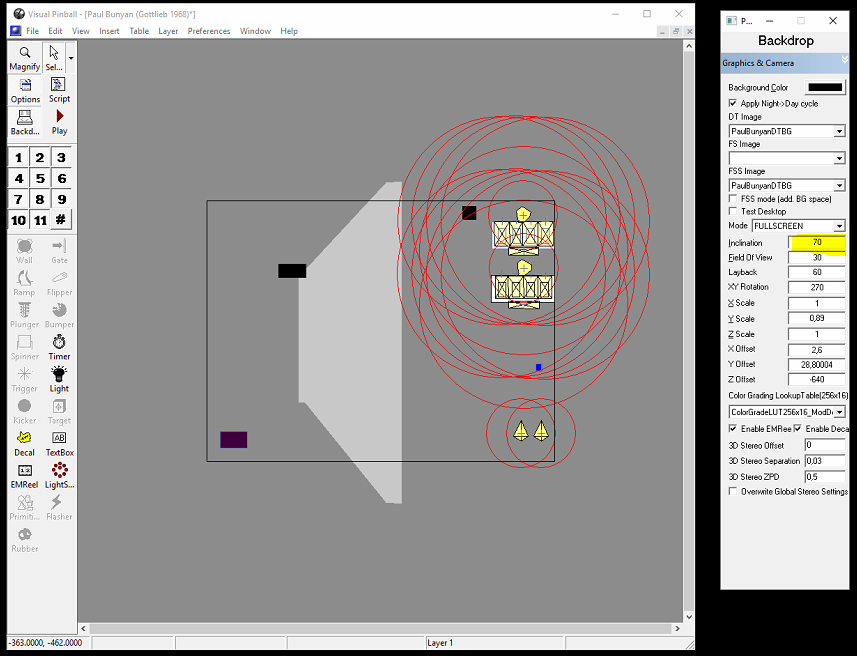
Task: Open the Layer menu
Action: pyautogui.click(x=168, y=31)
